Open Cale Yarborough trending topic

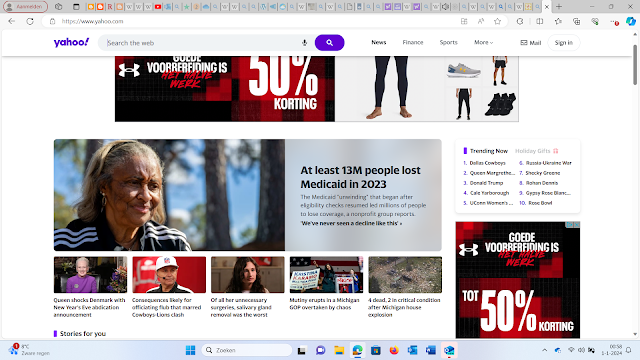tap(489, 193)
